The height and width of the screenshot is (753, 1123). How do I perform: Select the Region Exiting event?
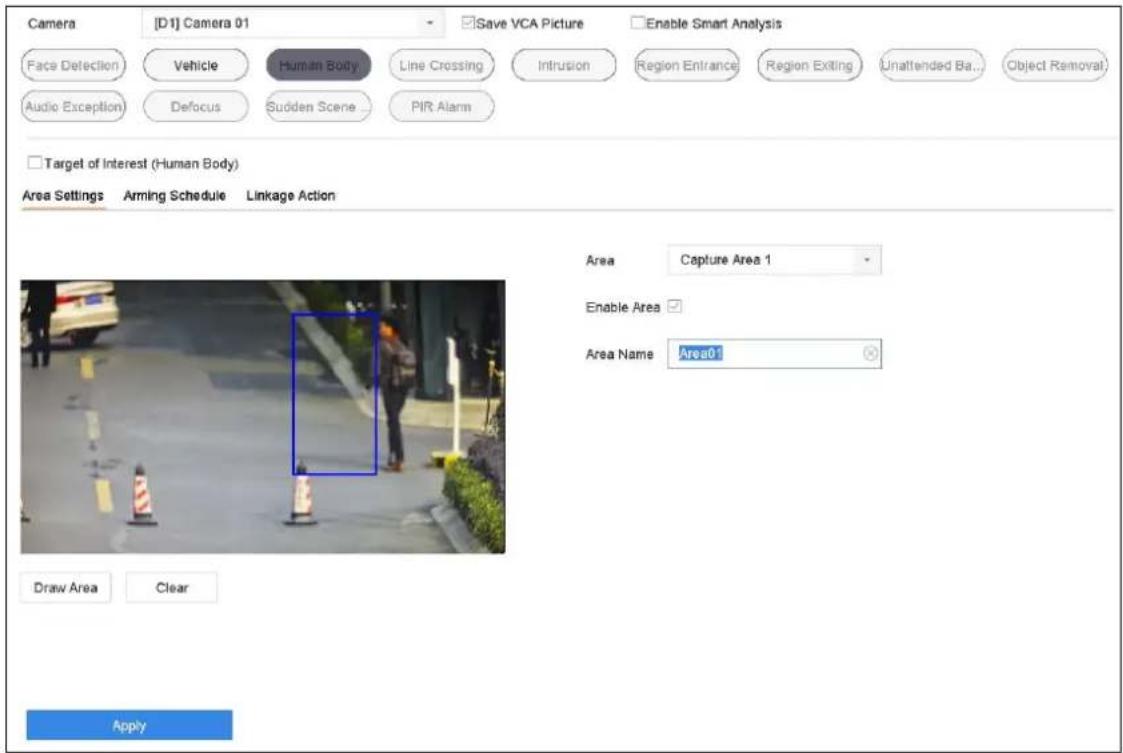pos(809,65)
